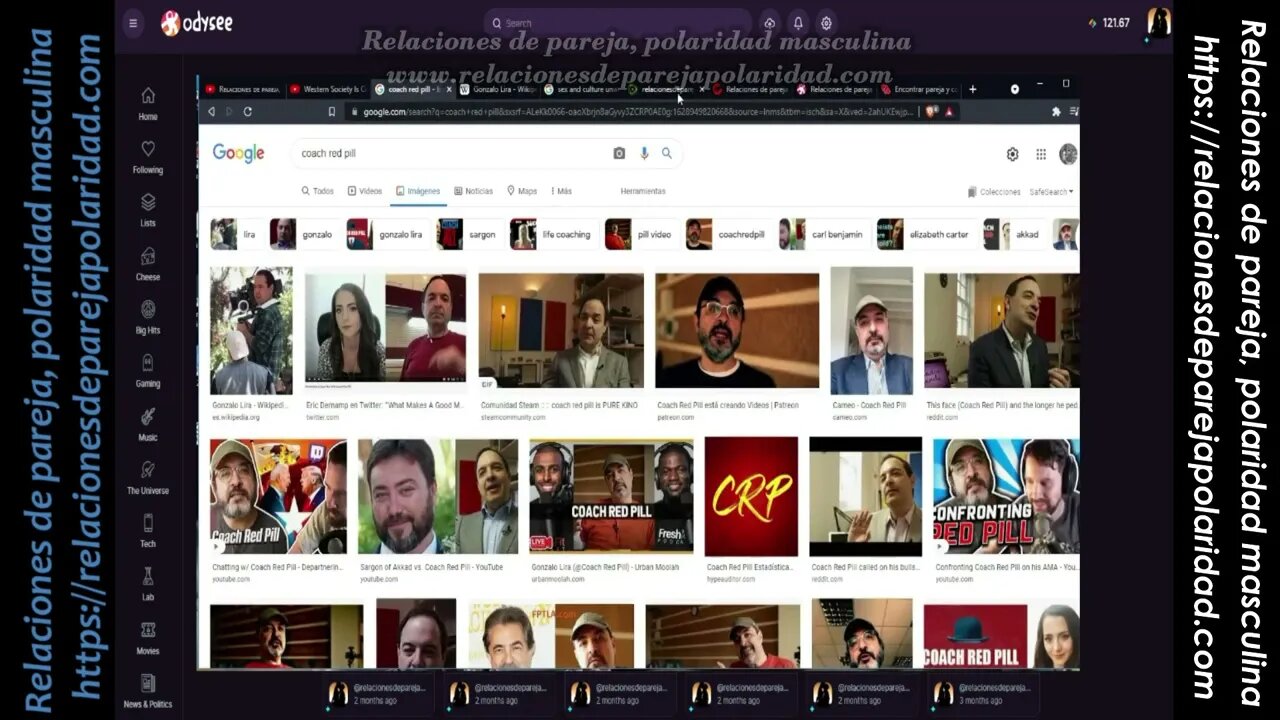Open Google apps grid
Viewport: 1280px width, 720px height.
(1041, 154)
